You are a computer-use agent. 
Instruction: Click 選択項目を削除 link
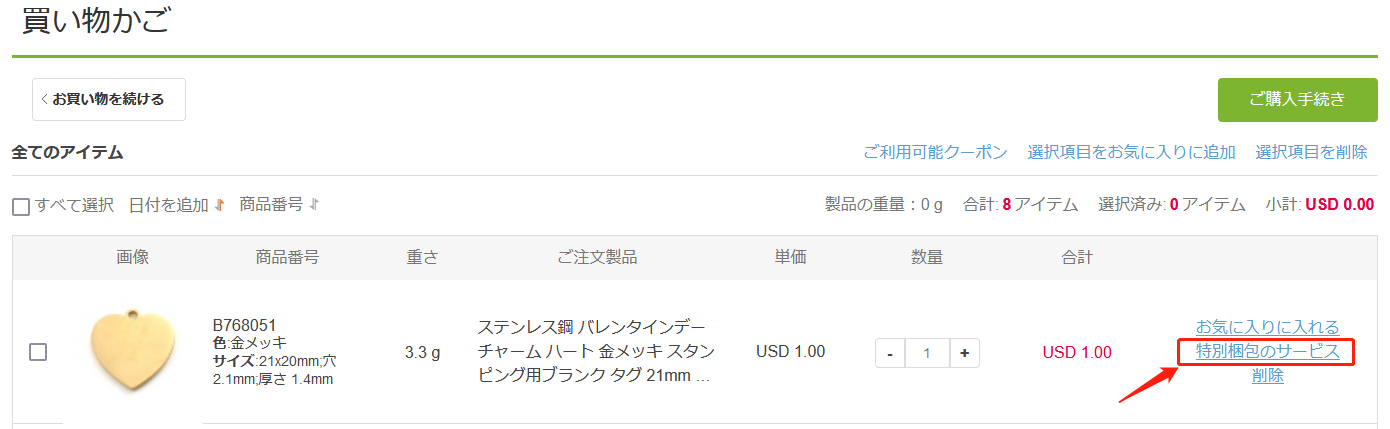click(1312, 152)
